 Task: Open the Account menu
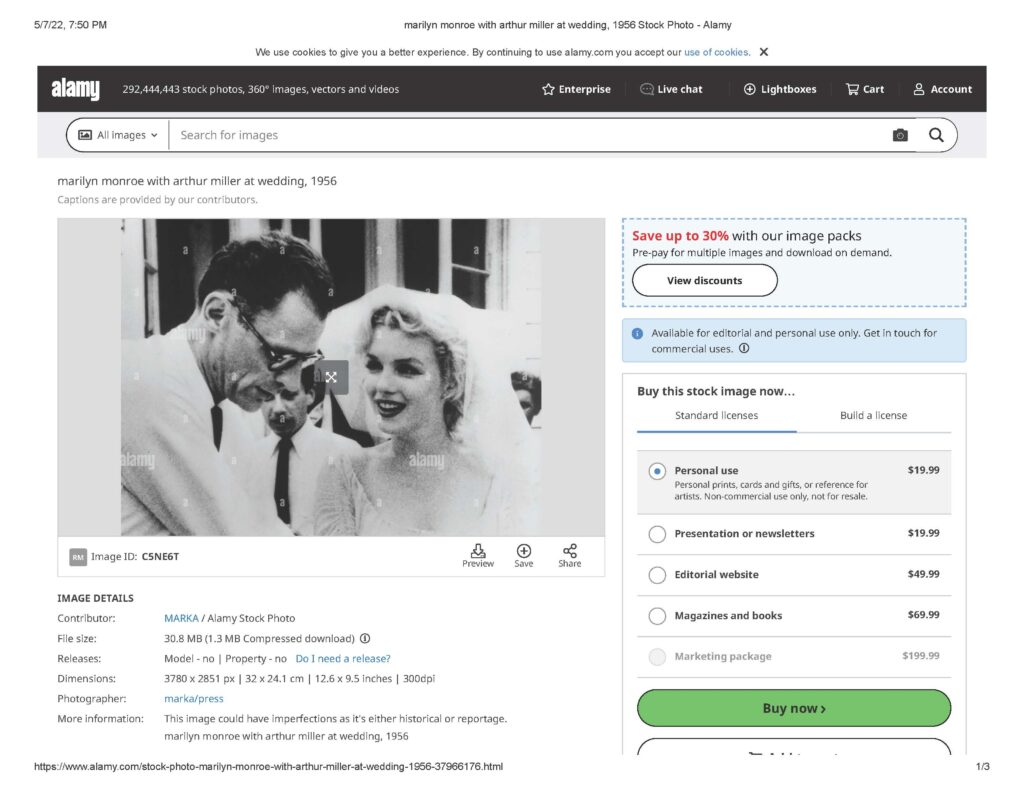942,89
